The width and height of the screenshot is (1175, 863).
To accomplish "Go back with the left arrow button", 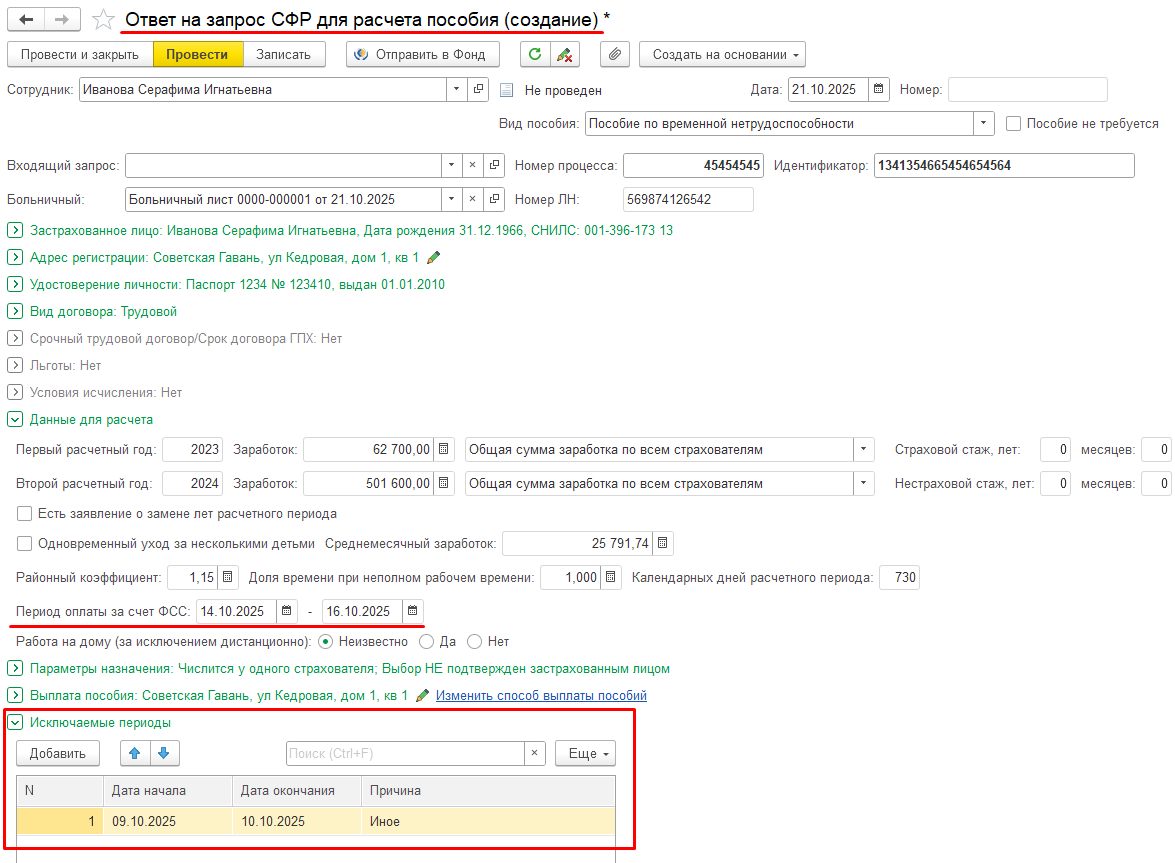I will pyautogui.click(x=26, y=19).
